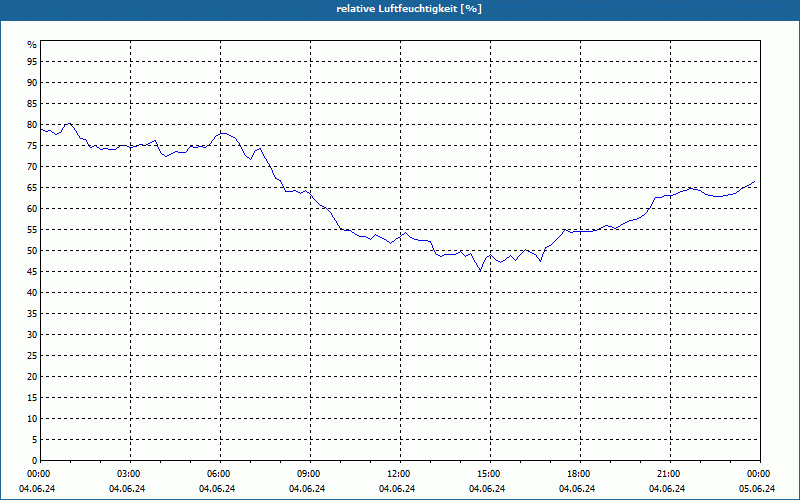Click the 50 y-axis value

32,251
